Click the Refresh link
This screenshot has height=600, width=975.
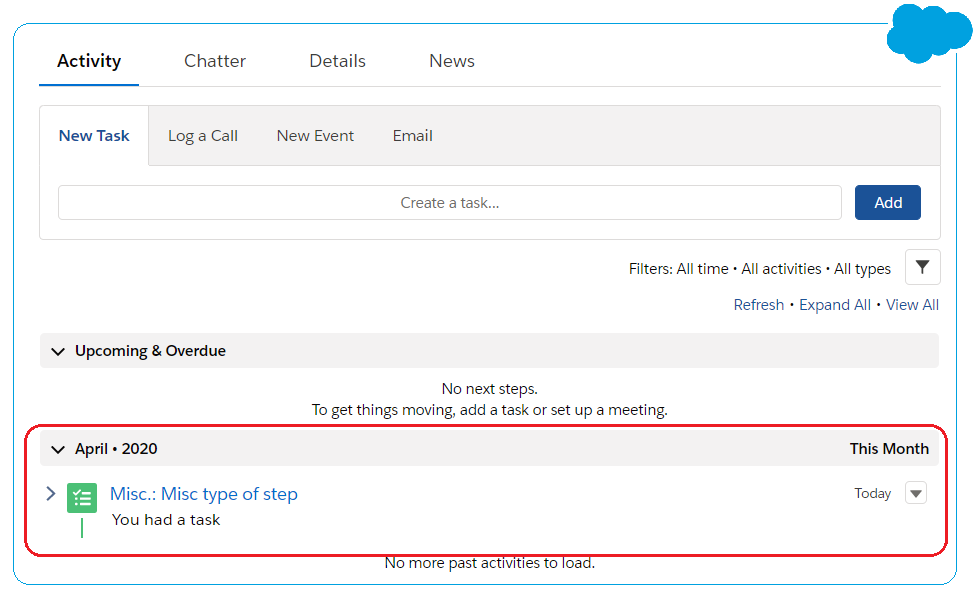(x=759, y=305)
